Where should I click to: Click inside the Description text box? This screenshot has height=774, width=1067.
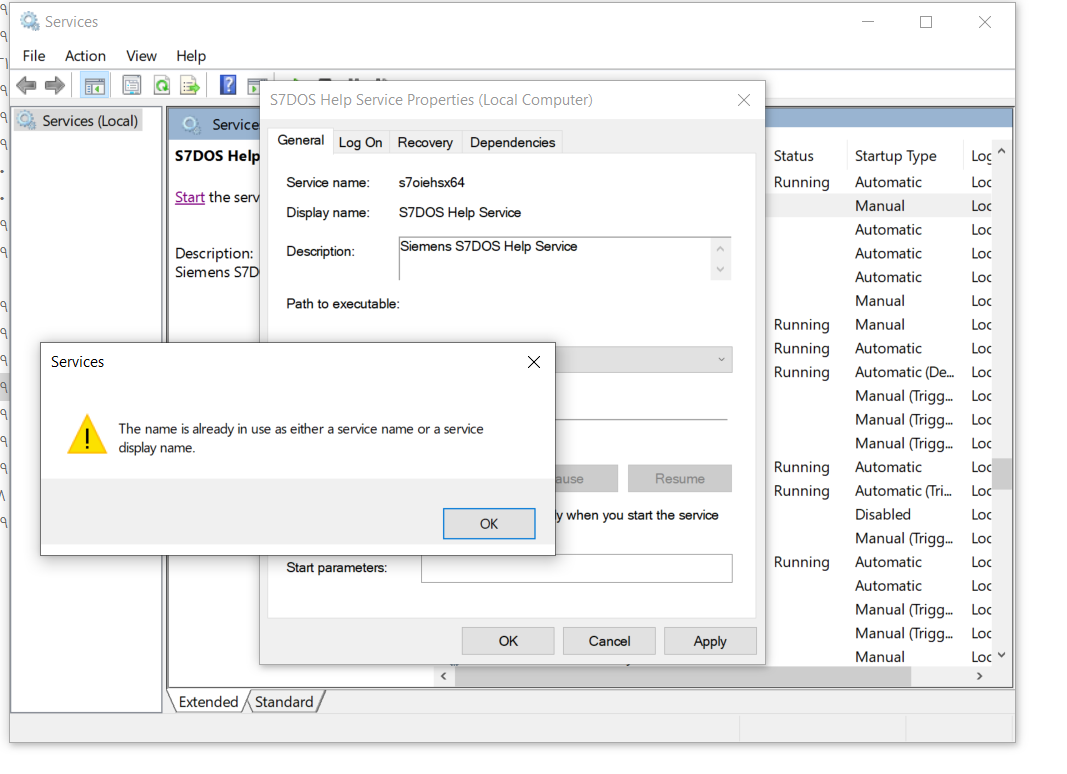(555, 259)
